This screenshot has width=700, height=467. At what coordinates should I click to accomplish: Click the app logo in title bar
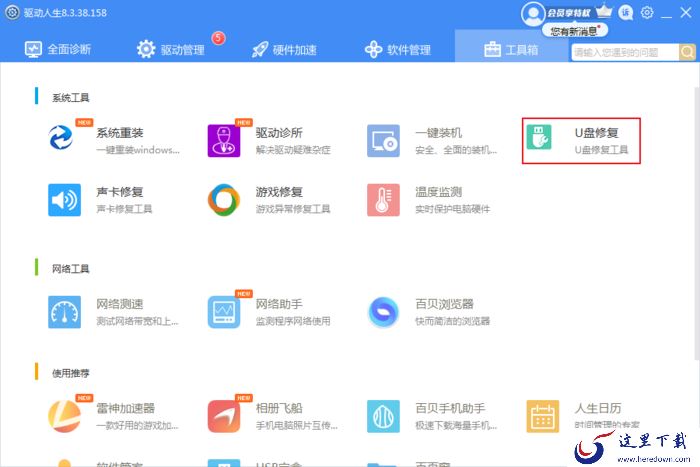click(12, 12)
